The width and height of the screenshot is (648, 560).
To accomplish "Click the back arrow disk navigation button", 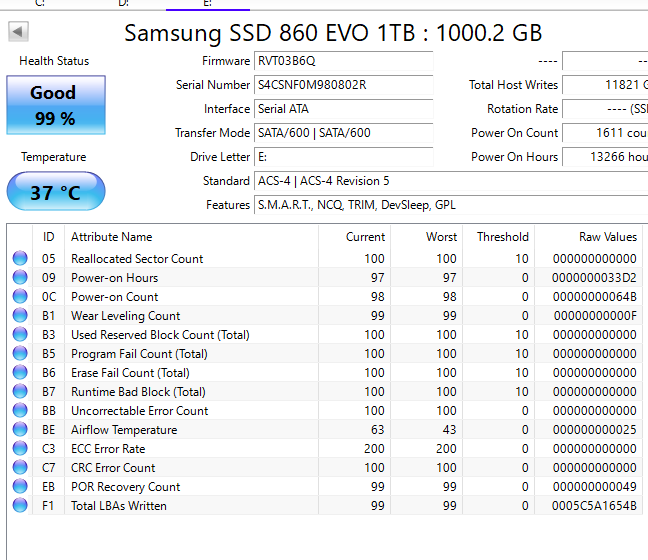I will 18,31.
